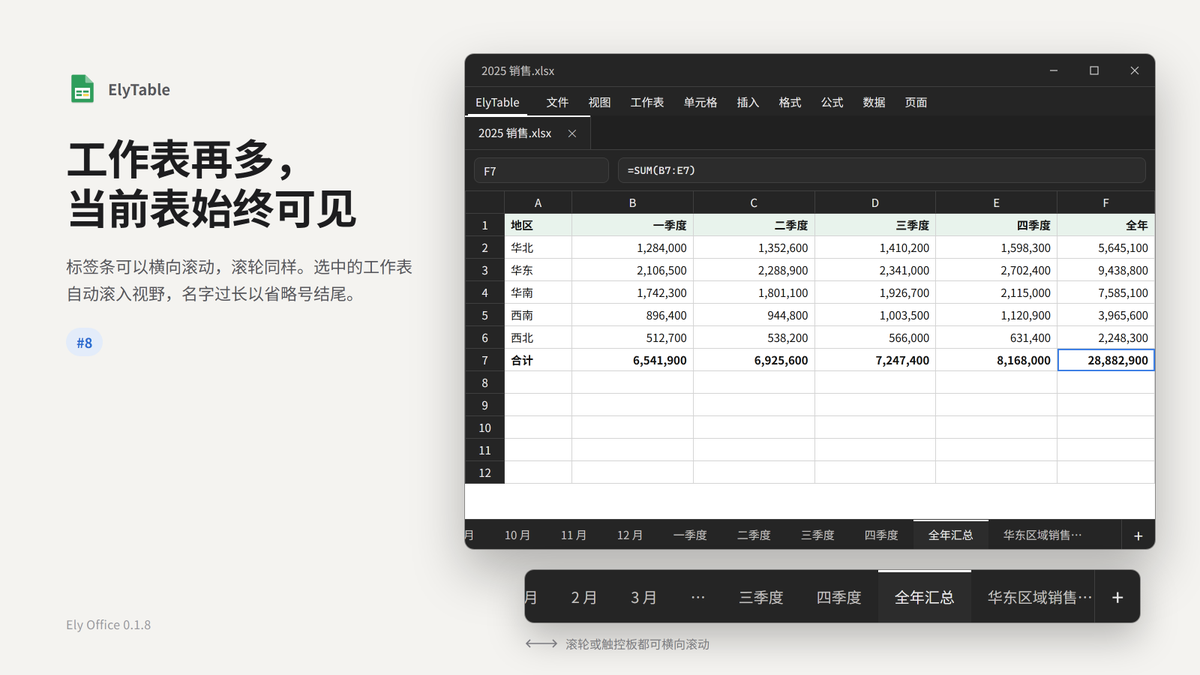Click cell with value 1,926,700
The height and width of the screenshot is (675, 1200).
click(875, 293)
